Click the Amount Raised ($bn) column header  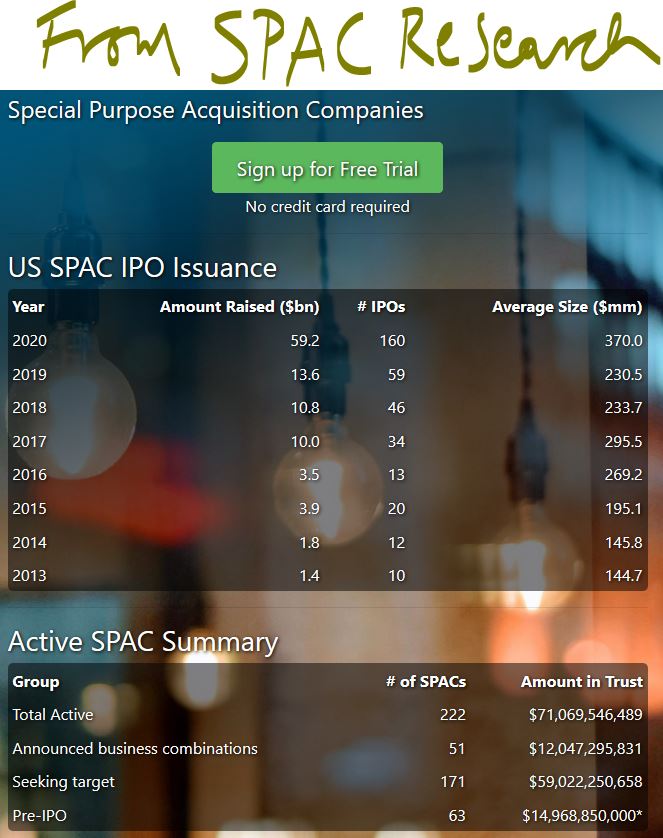coord(239,307)
